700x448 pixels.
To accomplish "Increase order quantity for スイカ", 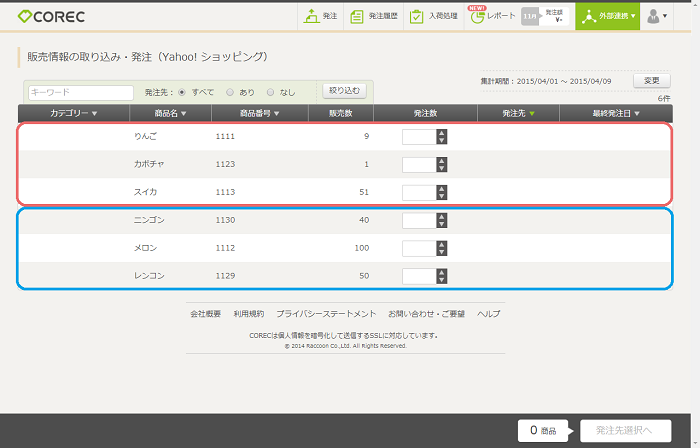I will point(442,189).
